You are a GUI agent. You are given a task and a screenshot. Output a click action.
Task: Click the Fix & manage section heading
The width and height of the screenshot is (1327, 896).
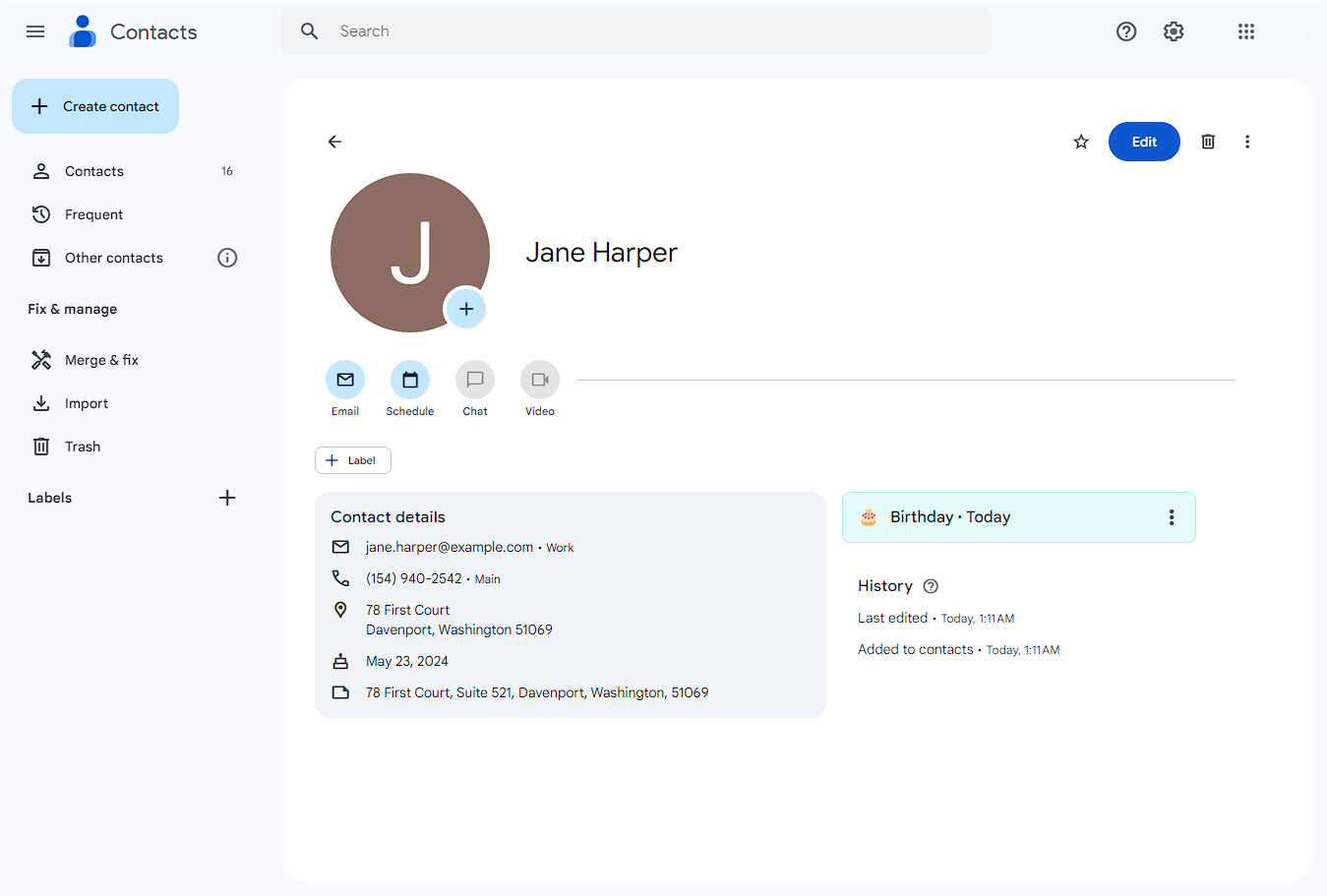[x=73, y=309]
